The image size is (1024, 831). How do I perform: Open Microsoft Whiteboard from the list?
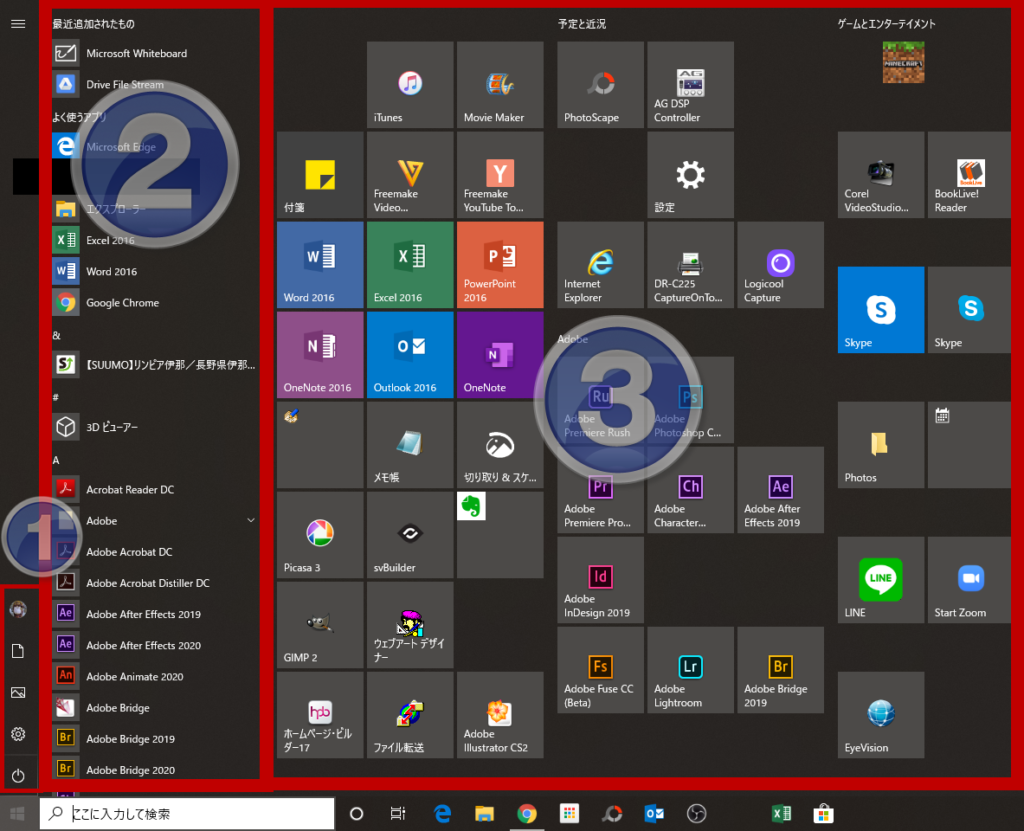(155, 53)
